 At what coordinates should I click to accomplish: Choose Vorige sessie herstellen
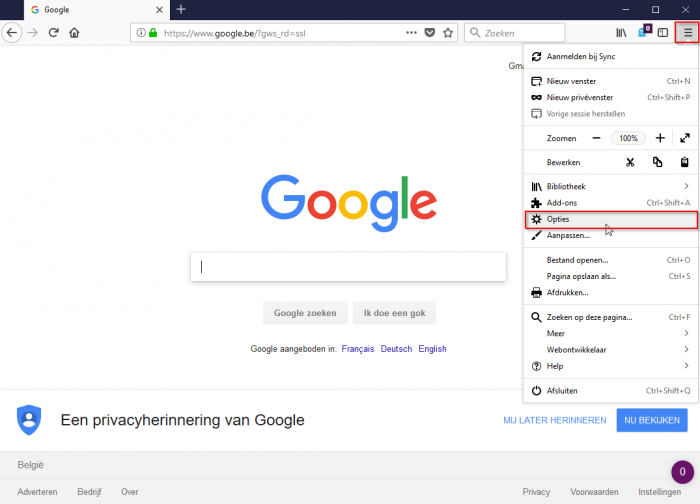click(610, 114)
